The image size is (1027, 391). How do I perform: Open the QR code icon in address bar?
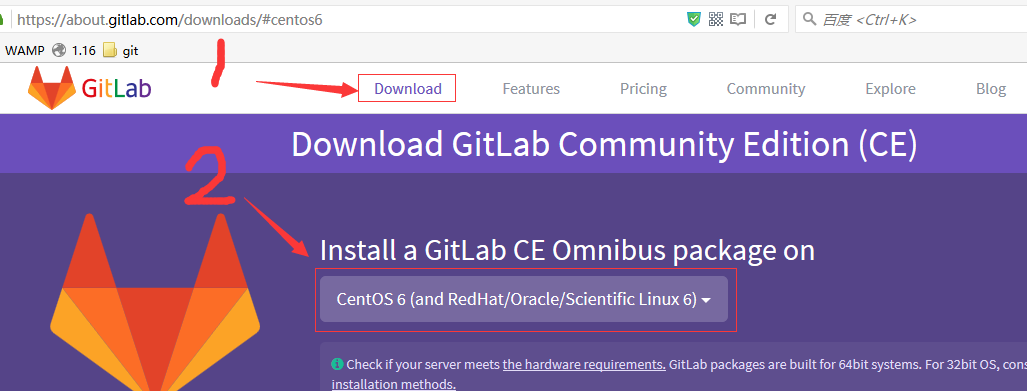click(716, 20)
